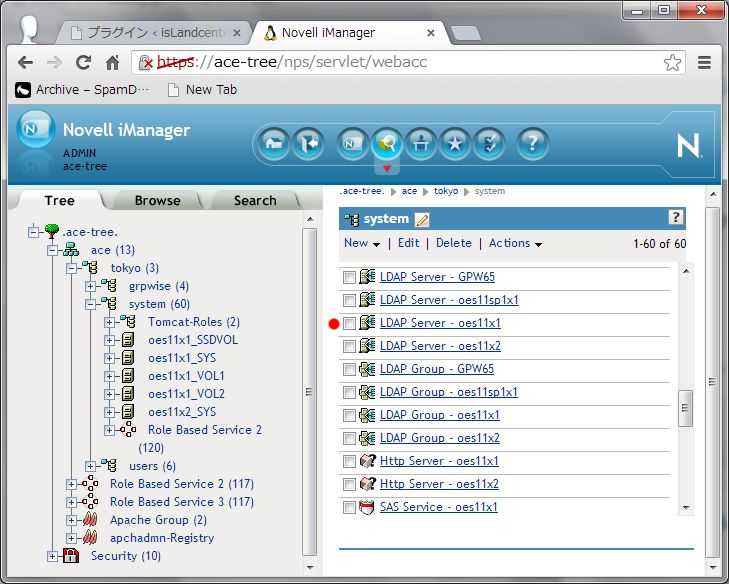729x584 pixels.
Task: Select the View Objects magnifier toolbar icon
Action: pyautogui.click(x=387, y=144)
